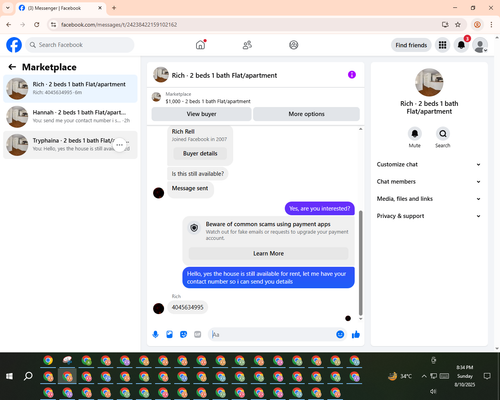
Task: Open Buyer details for Rich Rell
Action: point(200,153)
